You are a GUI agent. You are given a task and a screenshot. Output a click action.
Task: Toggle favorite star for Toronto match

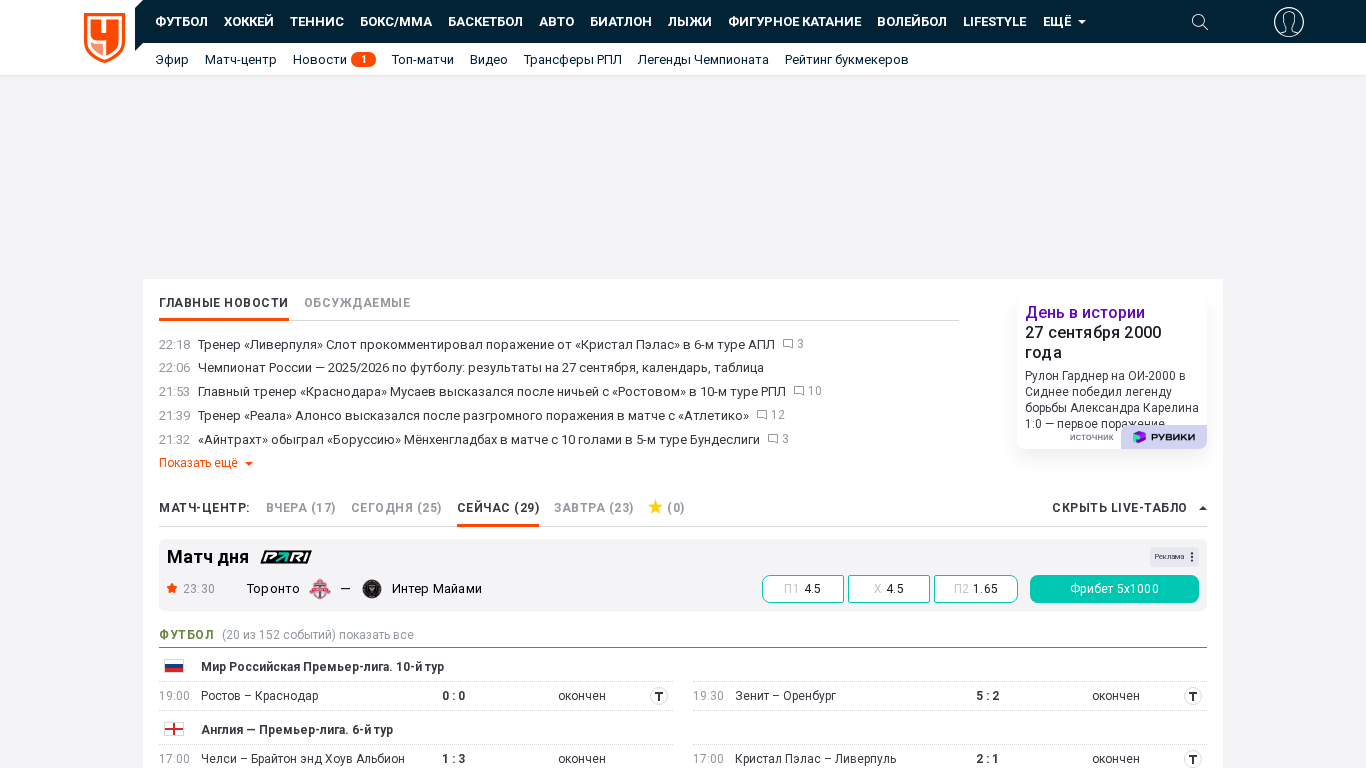pyautogui.click(x=172, y=588)
